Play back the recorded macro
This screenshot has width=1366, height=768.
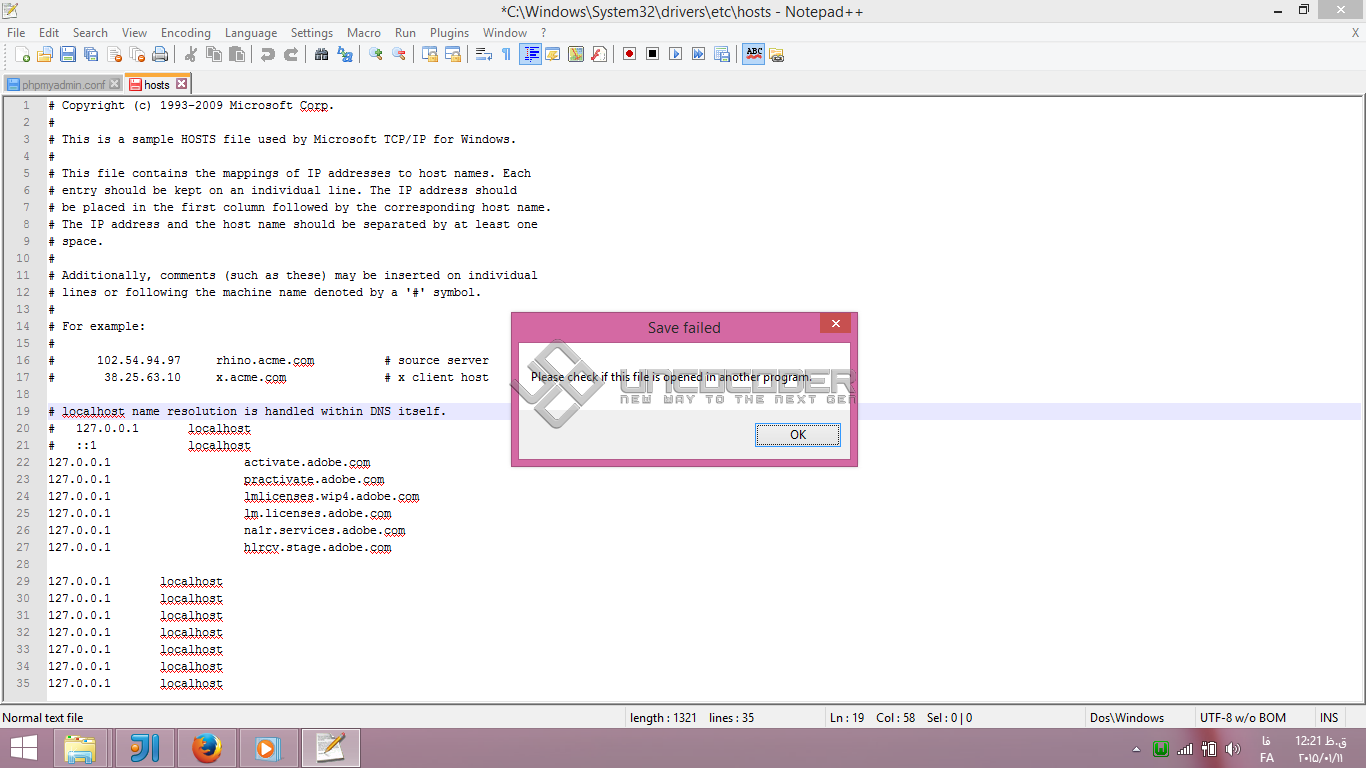click(x=675, y=54)
